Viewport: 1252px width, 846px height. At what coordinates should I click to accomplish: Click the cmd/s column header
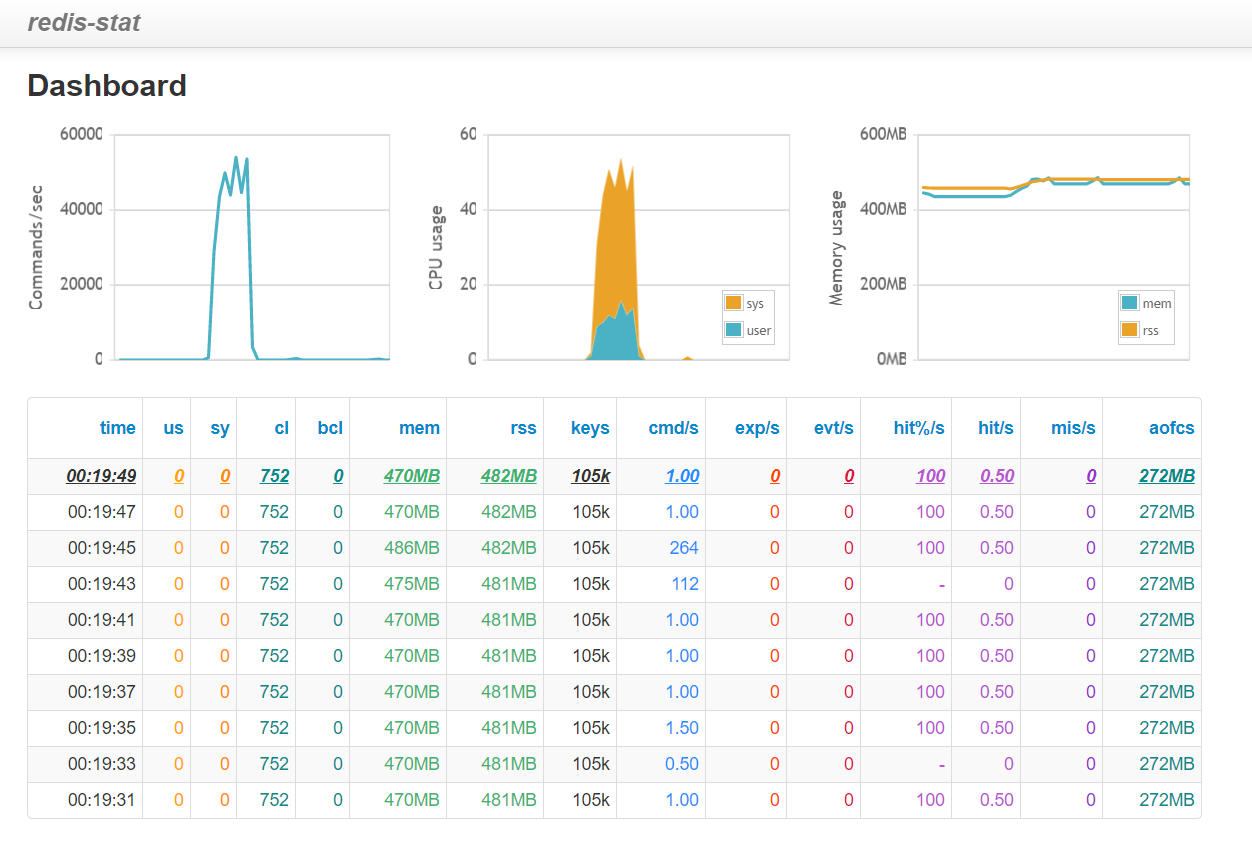[673, 428]
